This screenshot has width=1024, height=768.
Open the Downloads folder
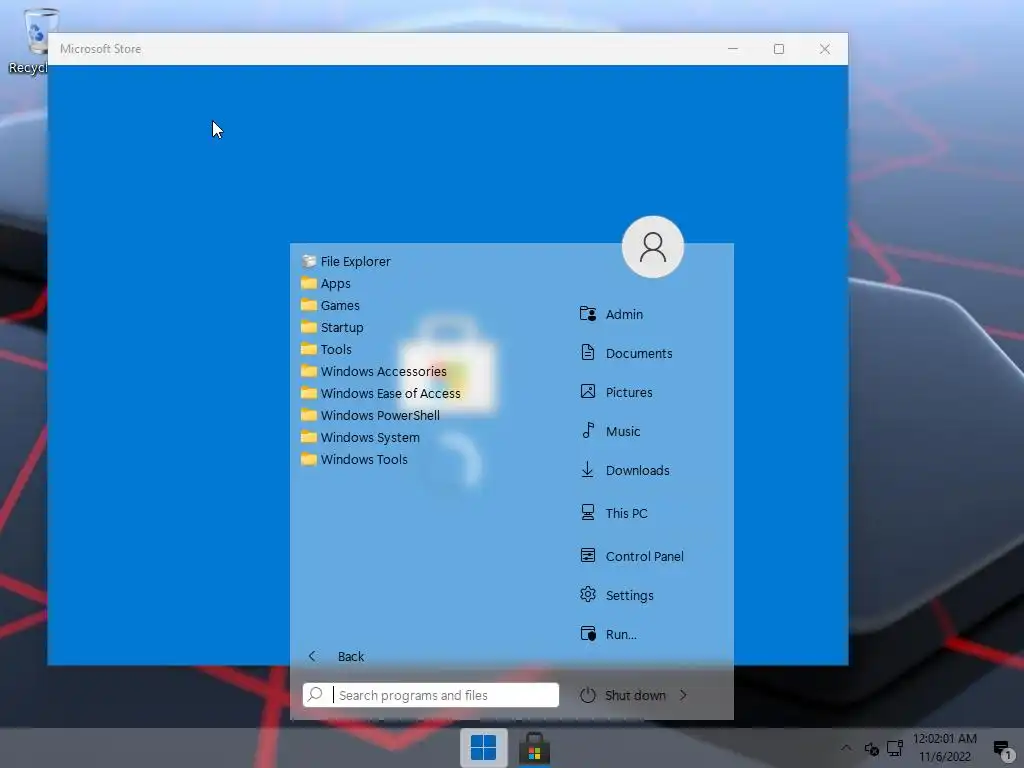[x=624, y=470]
